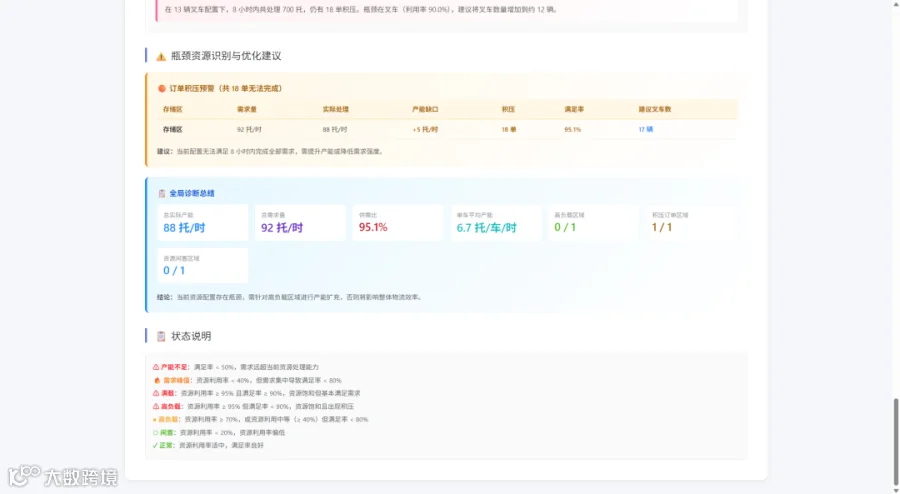Image resolution: width=900 pixels, height=494 pixels.
Task: Click the 建议 note below the table
Action: (x=270, y=151)
